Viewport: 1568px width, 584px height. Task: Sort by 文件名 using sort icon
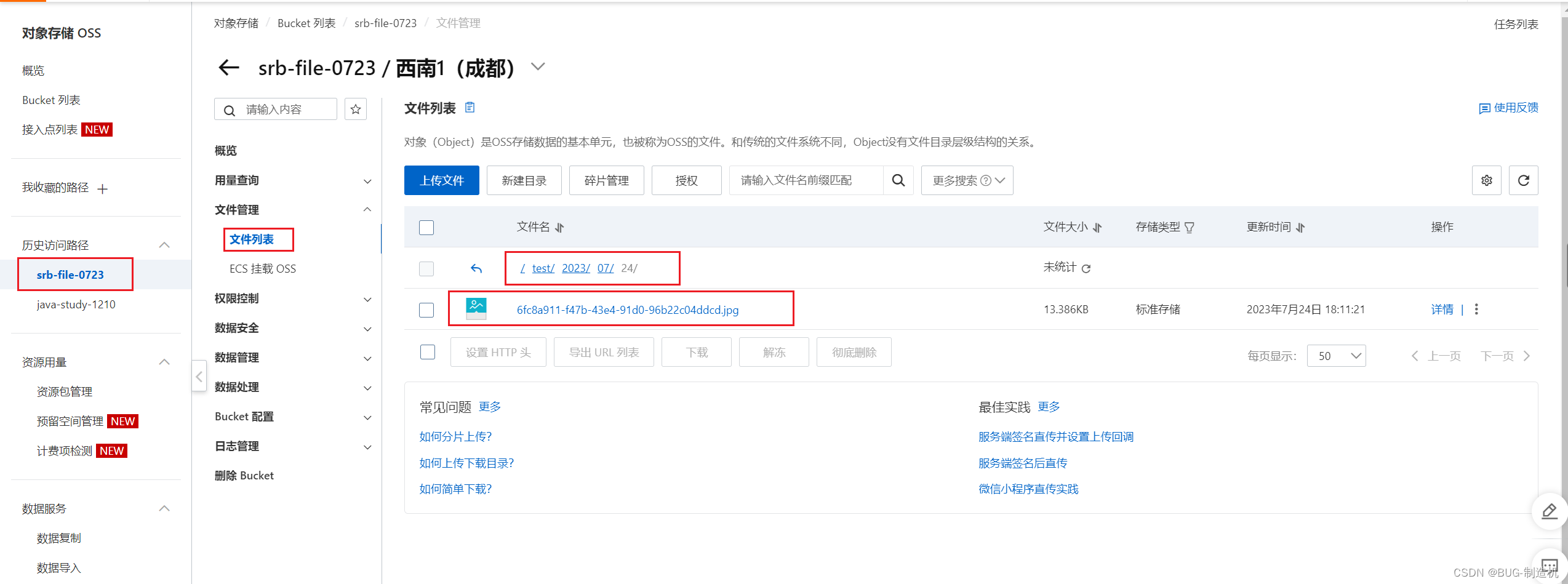559,228
